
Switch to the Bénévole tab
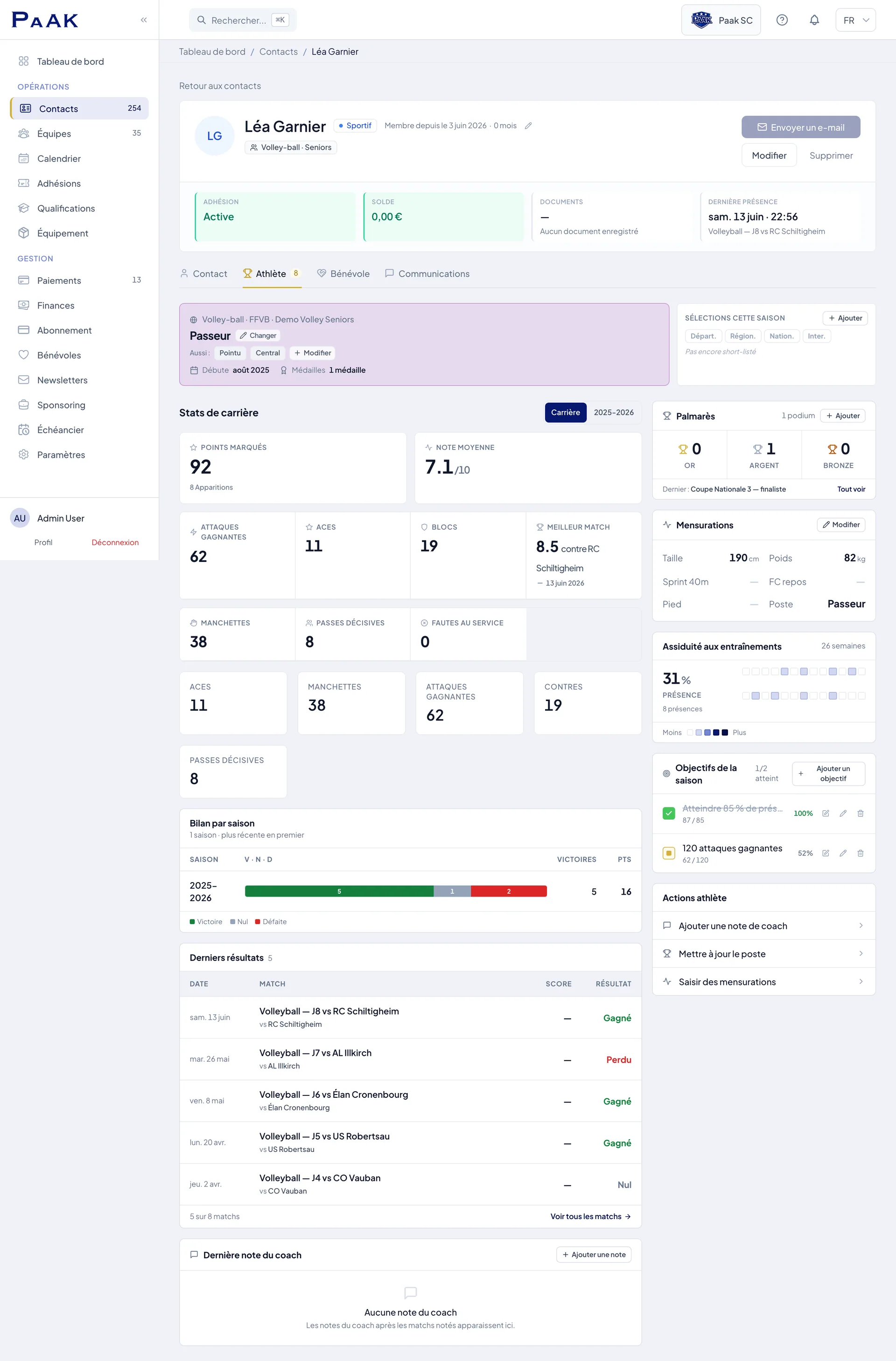[343, 274]
